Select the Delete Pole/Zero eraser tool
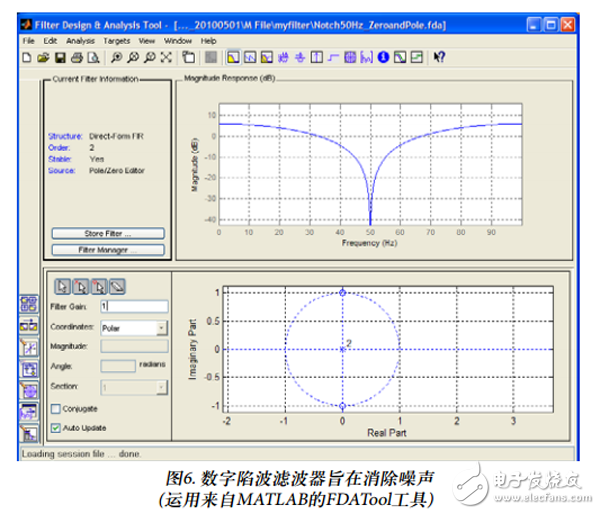 point(115,284)
